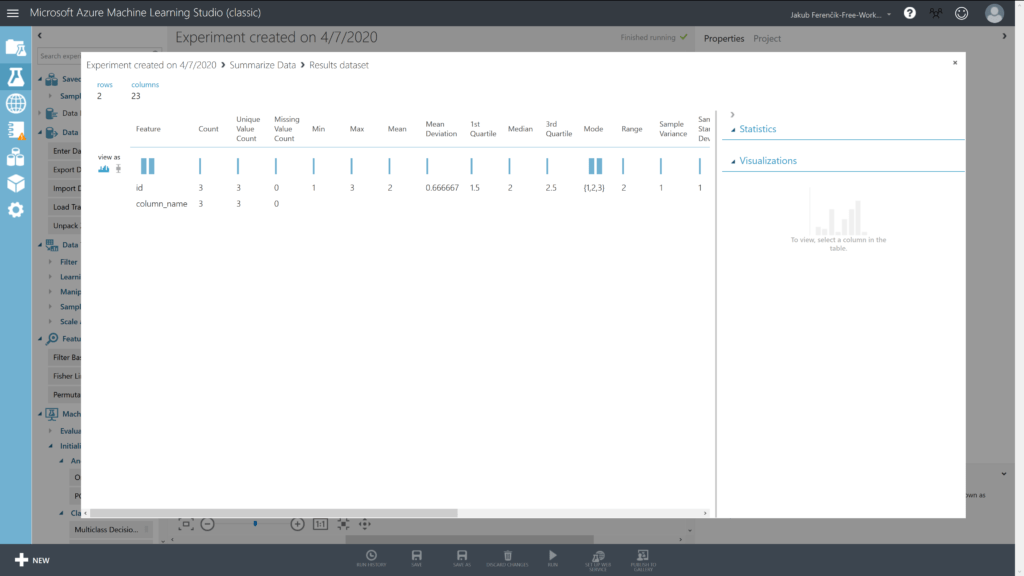Click the Help question mark icon

(x=910, y=13)
